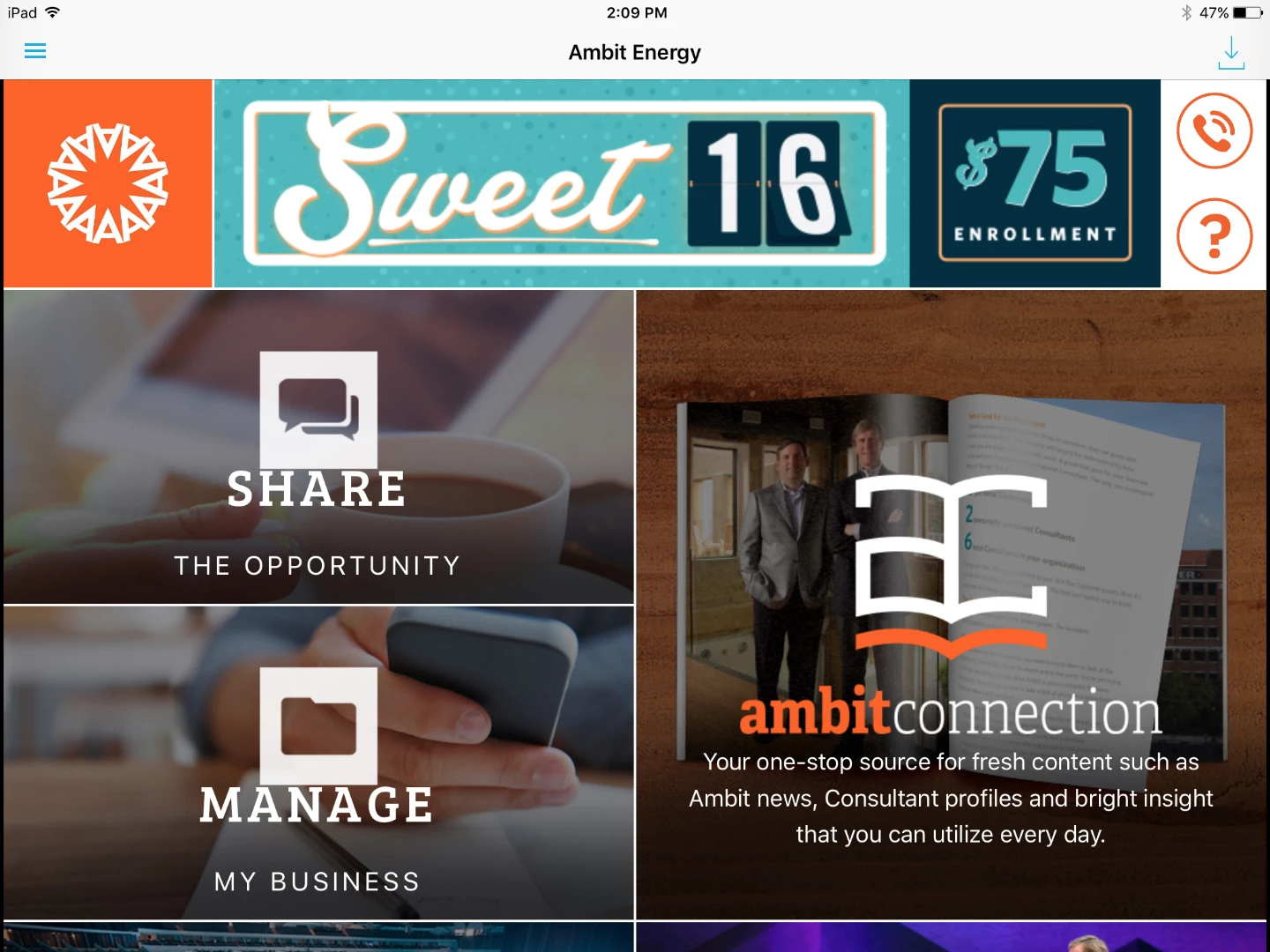This screenshot has width=1270, height=952.
Task: Open SHARE The Opportunity tile
Action: pyautogui.click(x=318, y=447)
